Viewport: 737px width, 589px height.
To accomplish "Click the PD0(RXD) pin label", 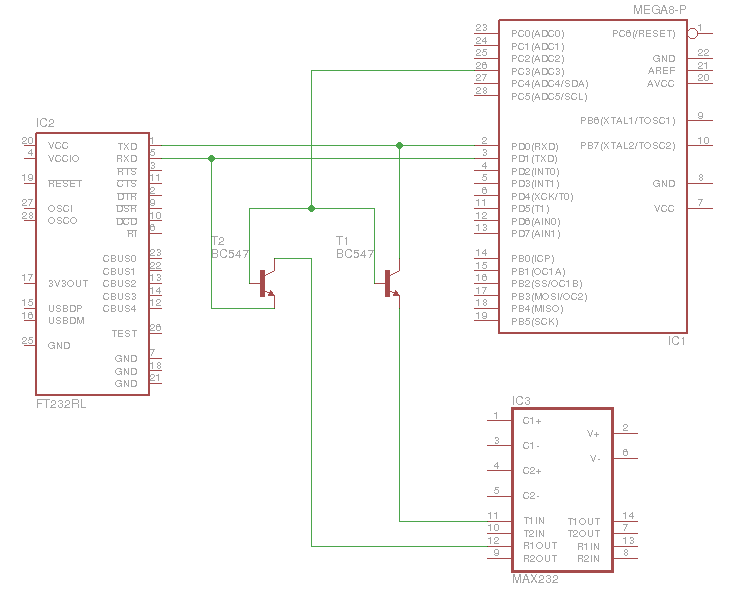I will click(535, 147).
